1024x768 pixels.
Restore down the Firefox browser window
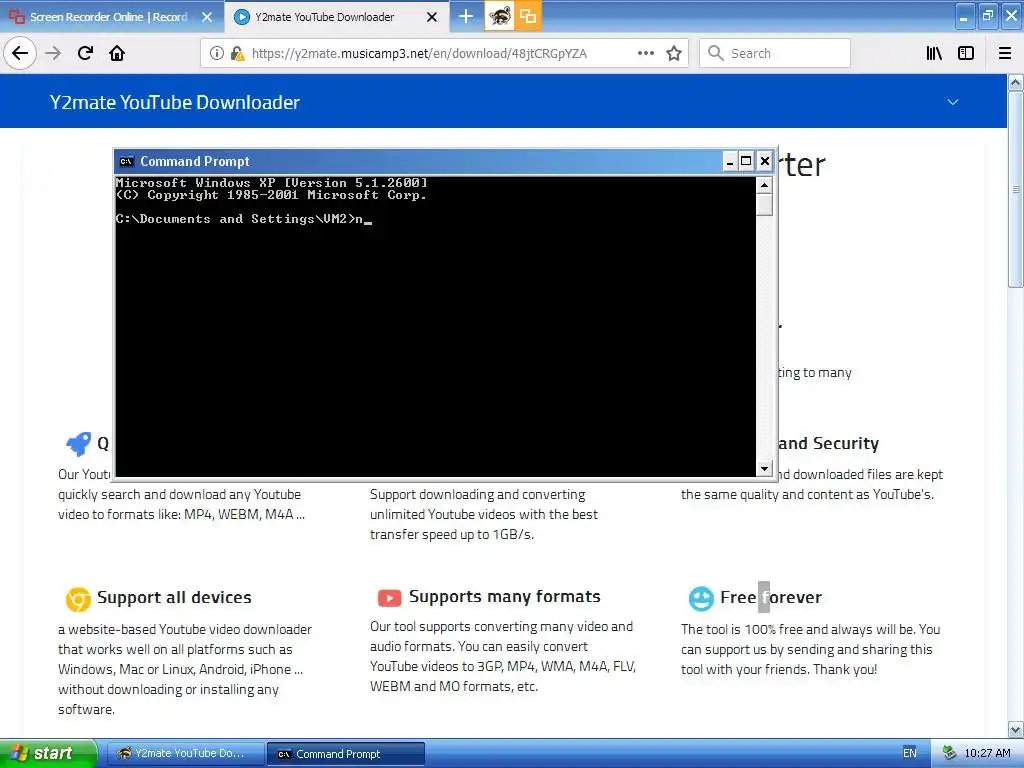(x=988, y=16)
